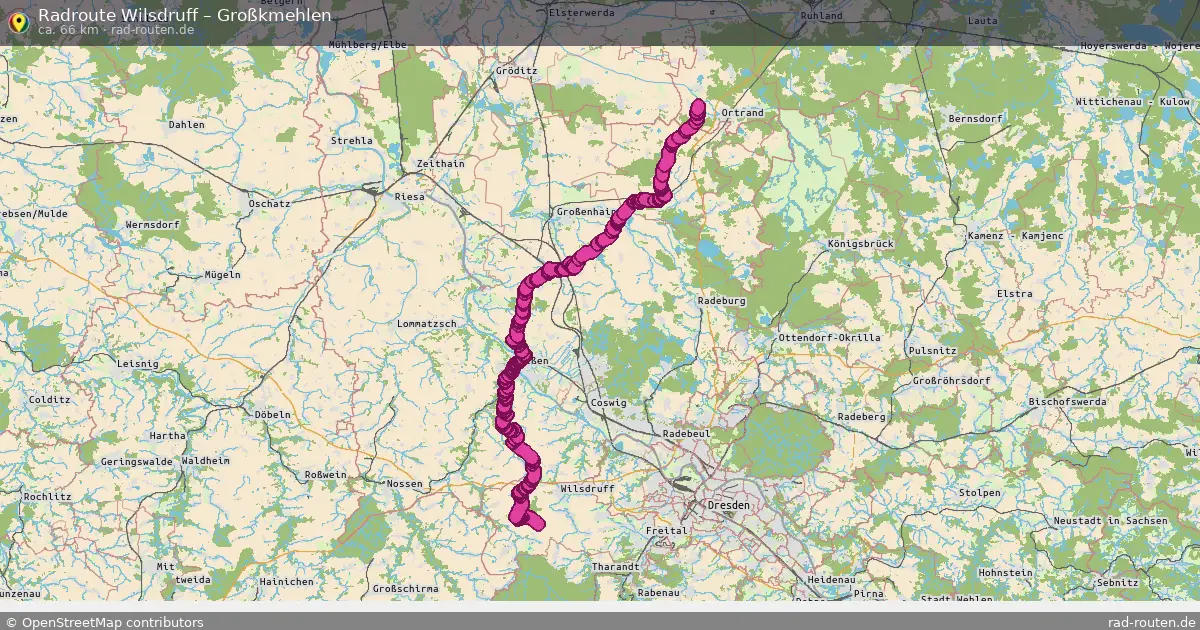Click the Großschirma town label
The width and height of the screenshot is (1200, 630).
pyautogui.click(x=405, y=589)
